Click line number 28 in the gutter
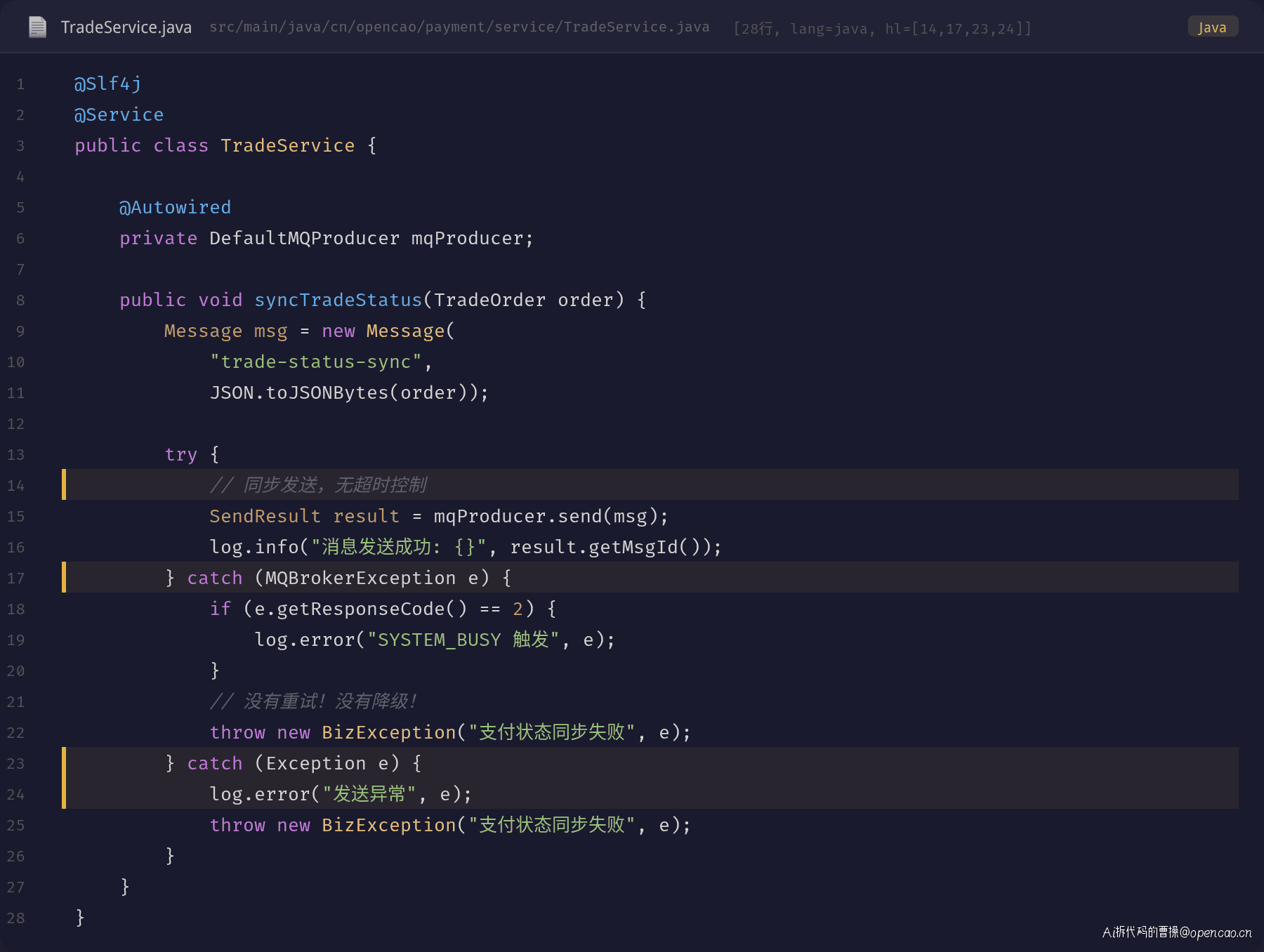Viewport: 1264px width, 952px height. tap(16, 918)
